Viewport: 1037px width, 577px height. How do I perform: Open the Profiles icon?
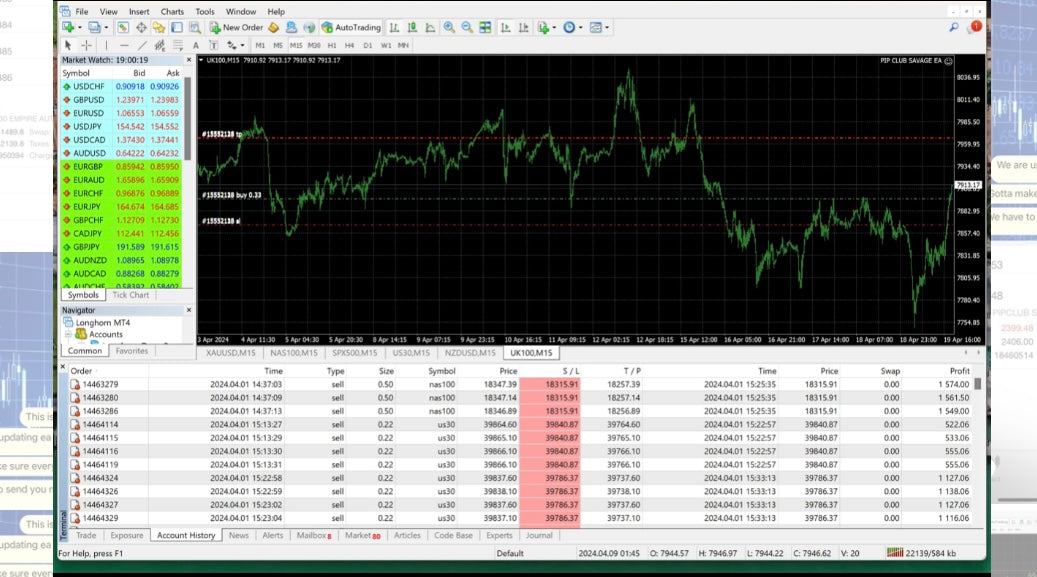(x=95, y=27)
